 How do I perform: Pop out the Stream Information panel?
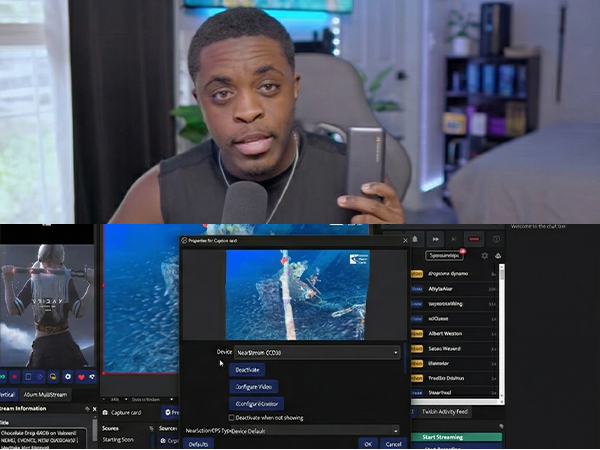tap(87, 409)
